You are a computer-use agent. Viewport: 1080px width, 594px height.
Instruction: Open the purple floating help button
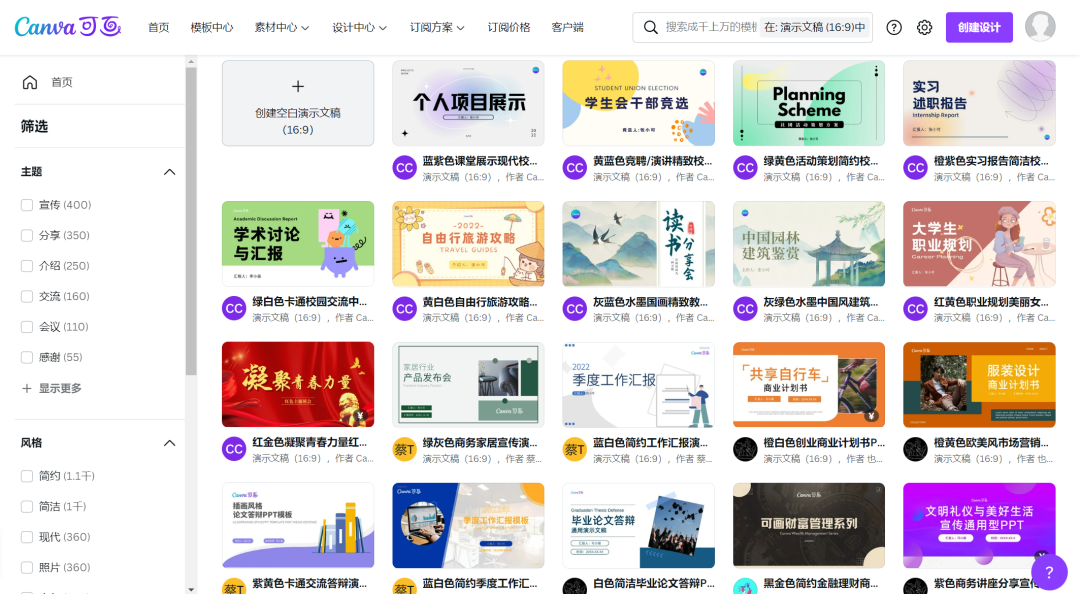click(x=1048, y=572)
